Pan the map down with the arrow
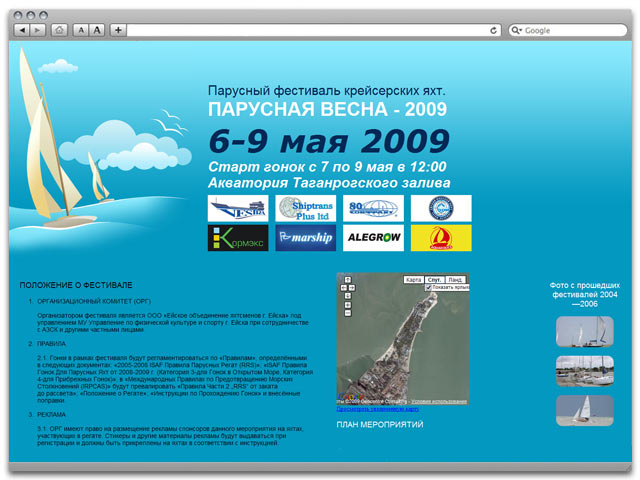 coord(348,296)
